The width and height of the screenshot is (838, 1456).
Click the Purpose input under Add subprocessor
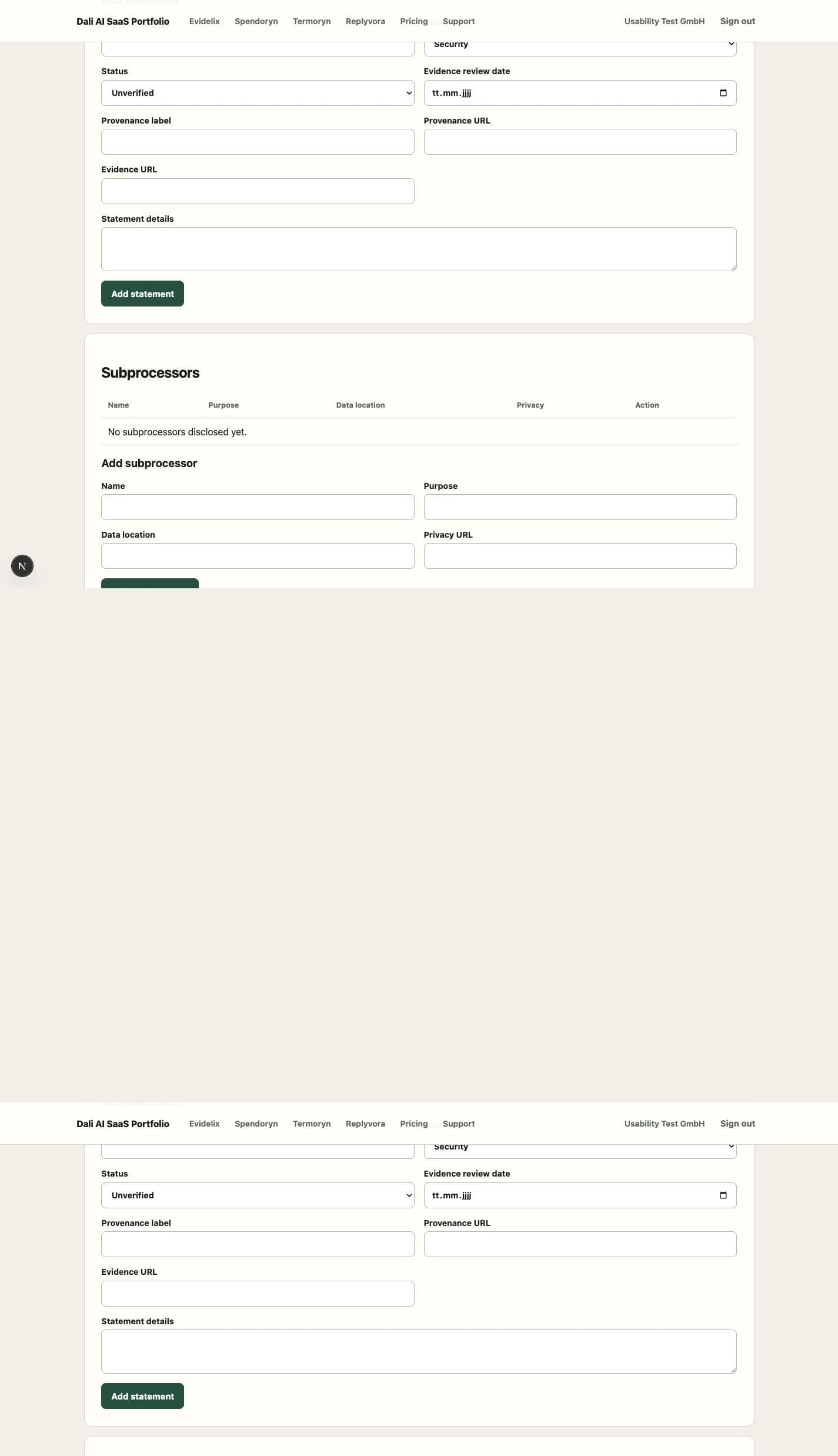(x=580, y=507)
